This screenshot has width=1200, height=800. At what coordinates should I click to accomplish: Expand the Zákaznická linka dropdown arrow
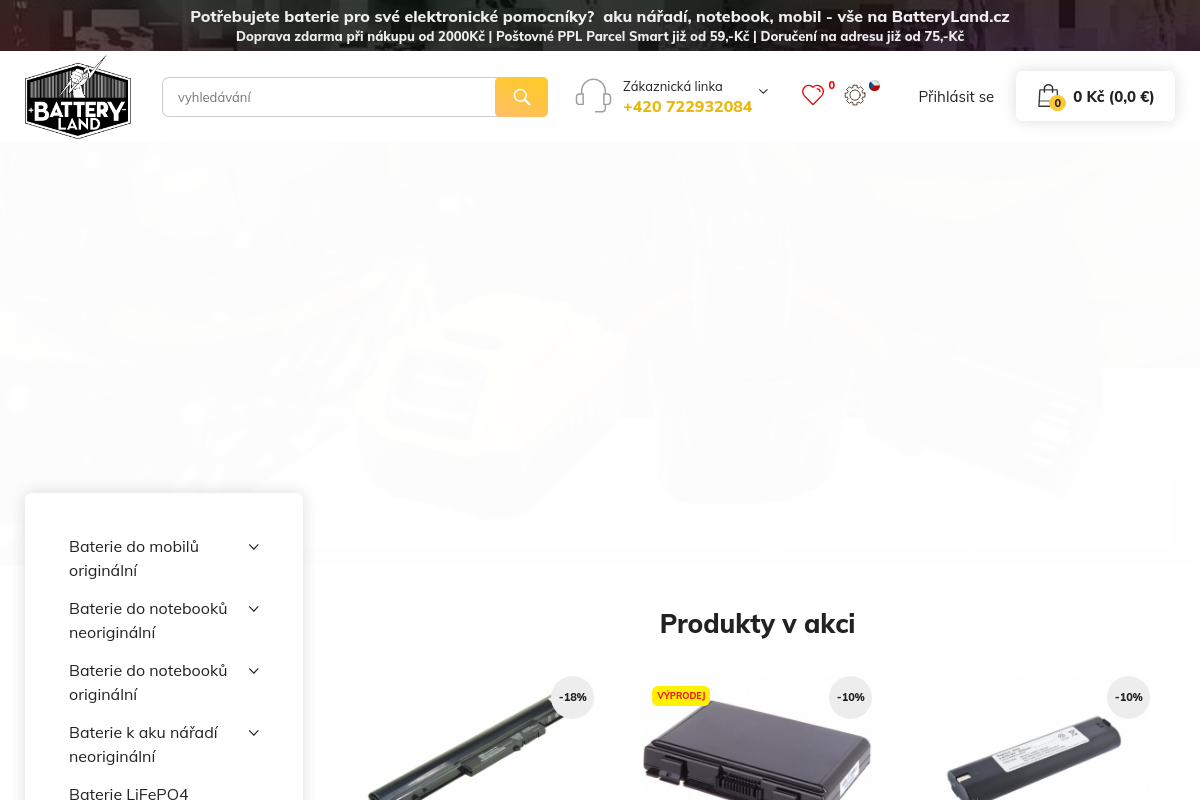pyautogui.click(x=763, y=91)
